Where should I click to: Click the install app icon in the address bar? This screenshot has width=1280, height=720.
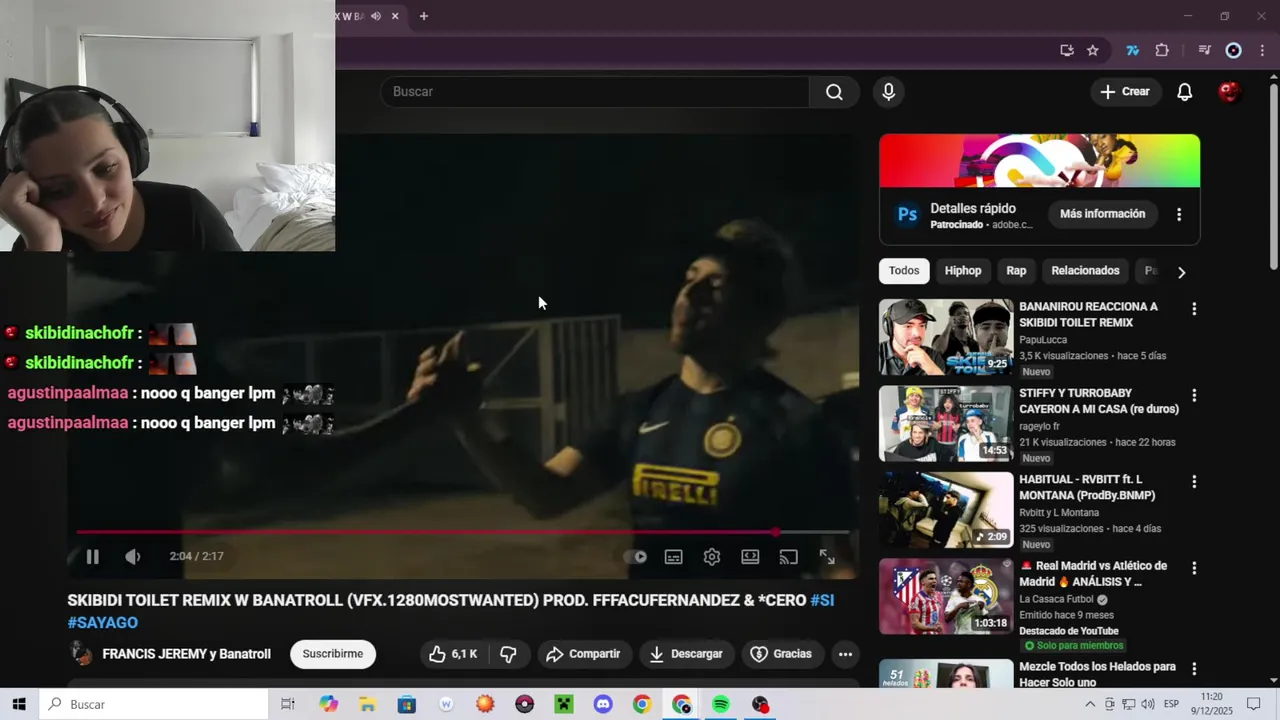1067,50
